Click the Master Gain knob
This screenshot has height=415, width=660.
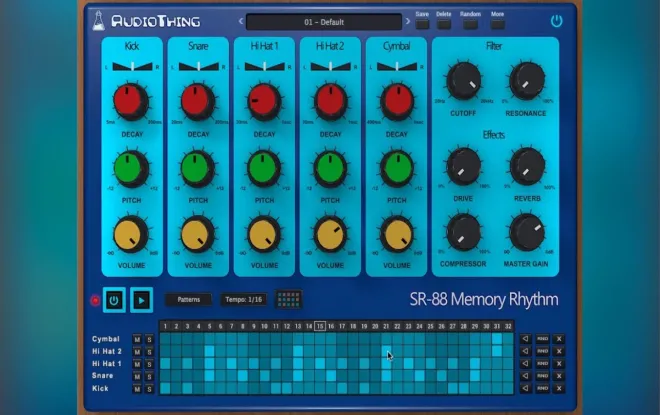pos(527,233)
